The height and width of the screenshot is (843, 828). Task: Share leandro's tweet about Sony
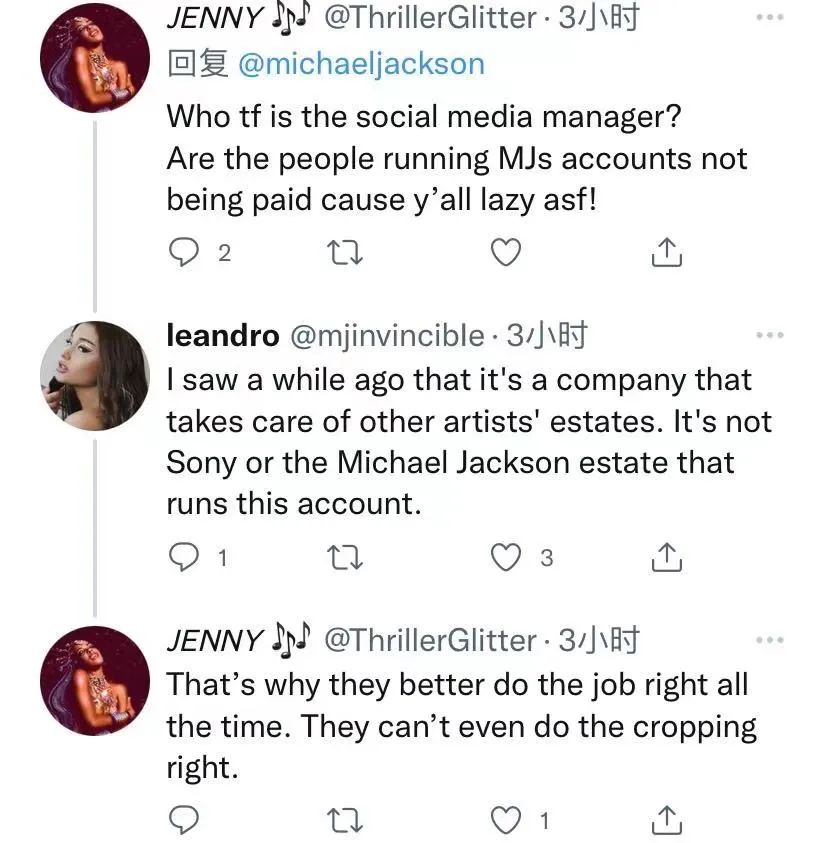coord(667,558)
